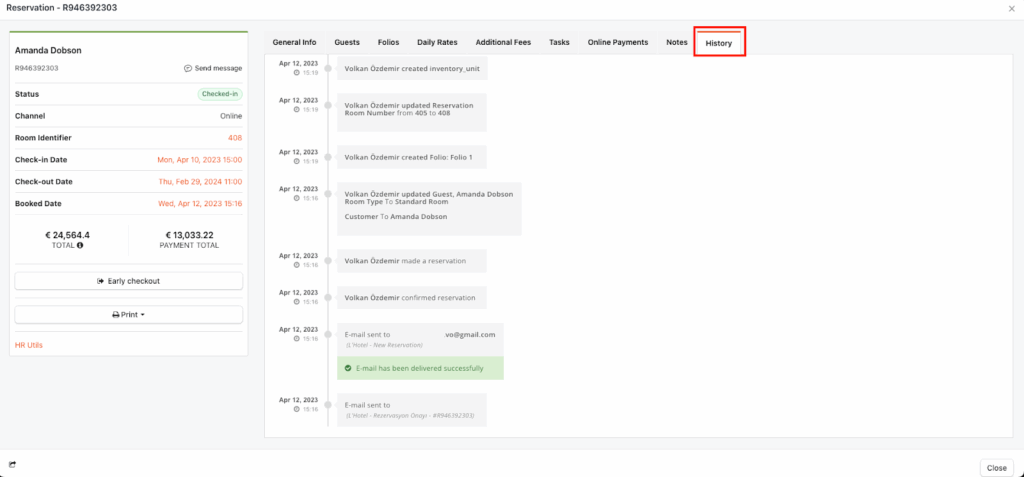The image size is (1024, 477).
Task: Open the HR Utils link
Action: tap(29, 345)
